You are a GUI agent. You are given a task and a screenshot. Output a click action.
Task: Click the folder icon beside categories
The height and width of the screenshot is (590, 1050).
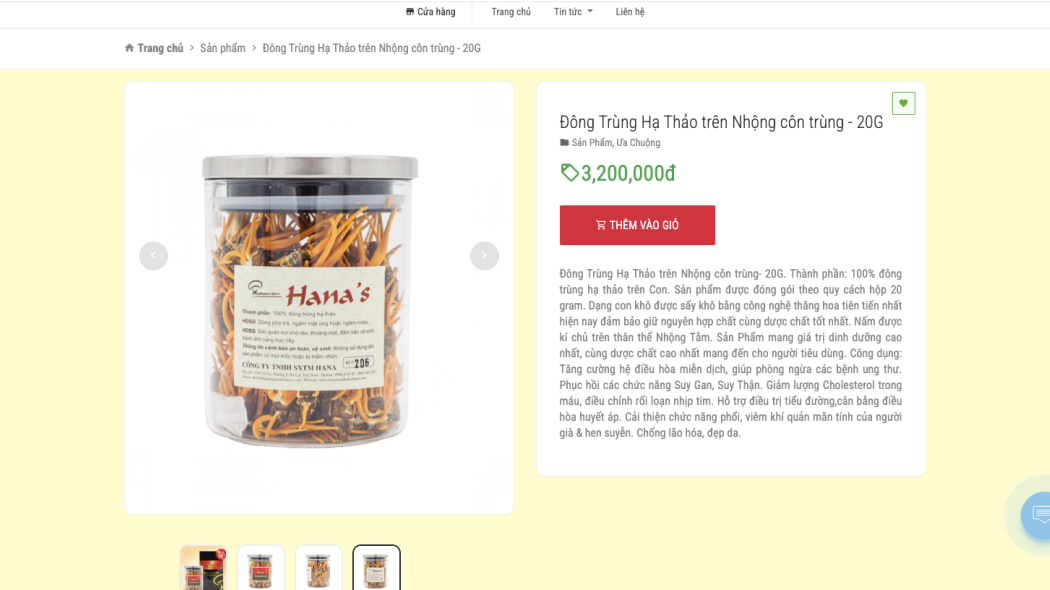pyautogui.click(x=565, y=143)
